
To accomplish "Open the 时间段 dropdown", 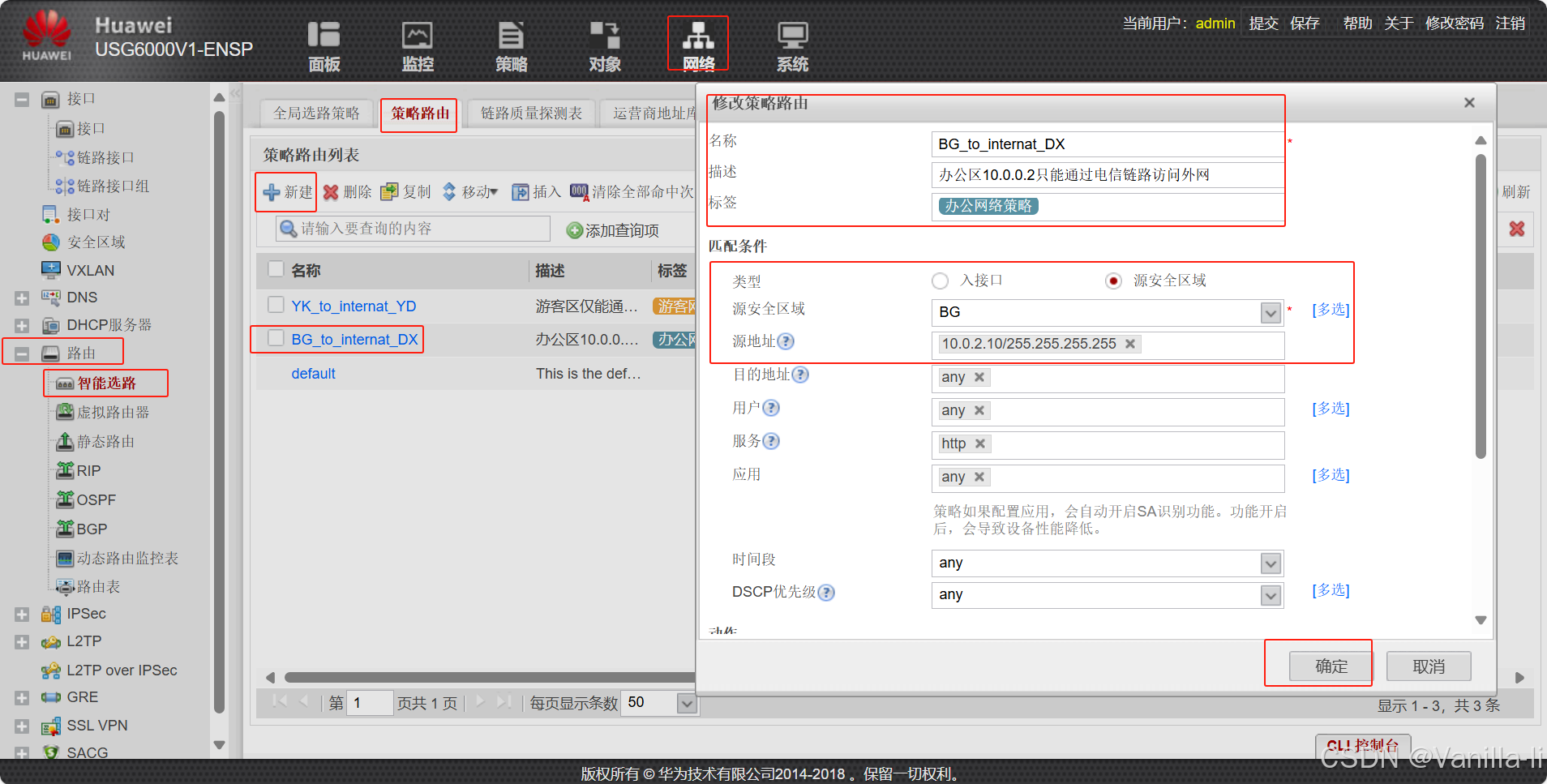I will pyautogui.click(x=1271, y=563).
